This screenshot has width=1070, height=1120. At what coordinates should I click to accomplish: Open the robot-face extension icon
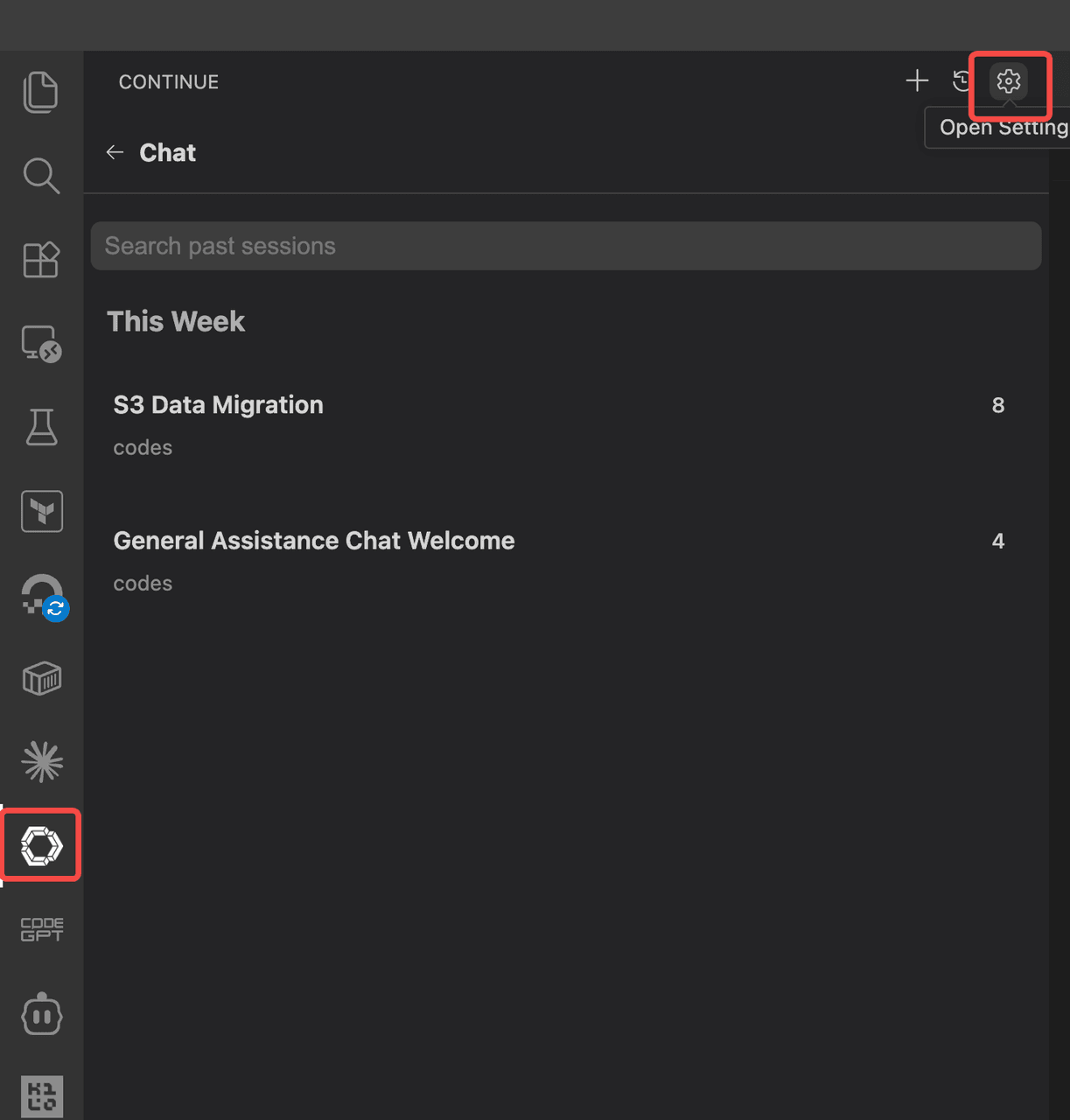coord(41,1015)
